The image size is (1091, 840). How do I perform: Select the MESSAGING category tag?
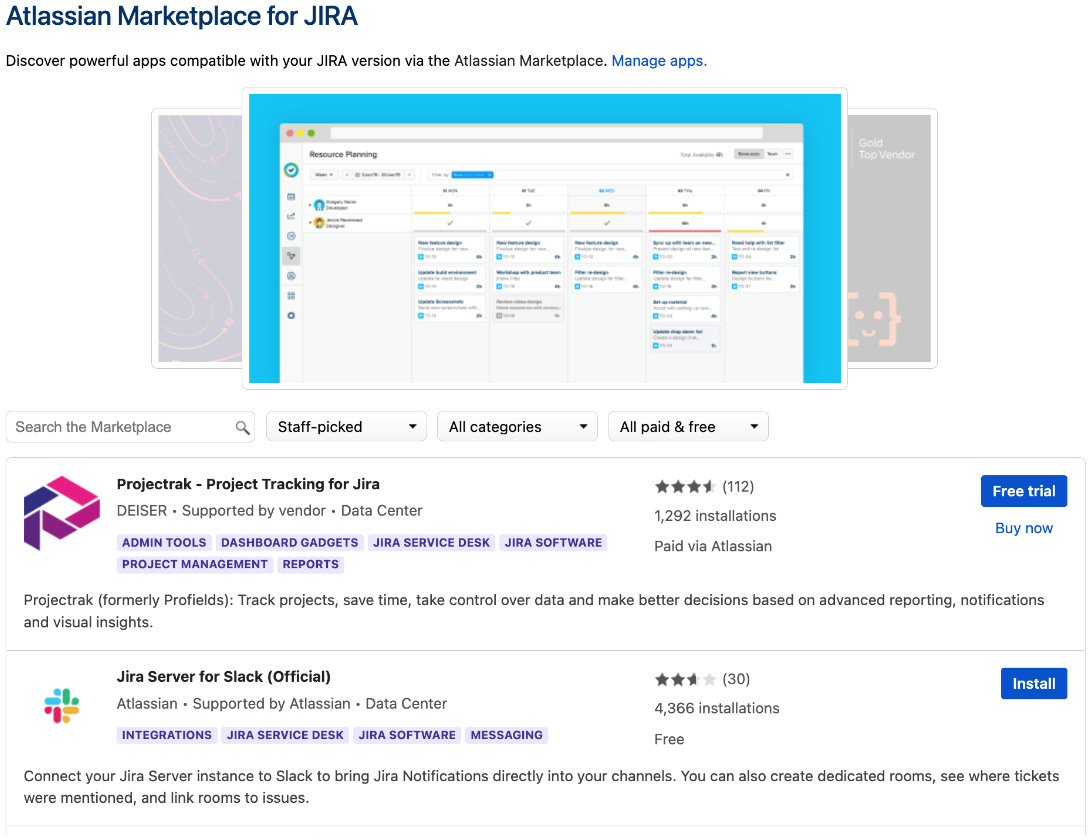coord(506,734)
